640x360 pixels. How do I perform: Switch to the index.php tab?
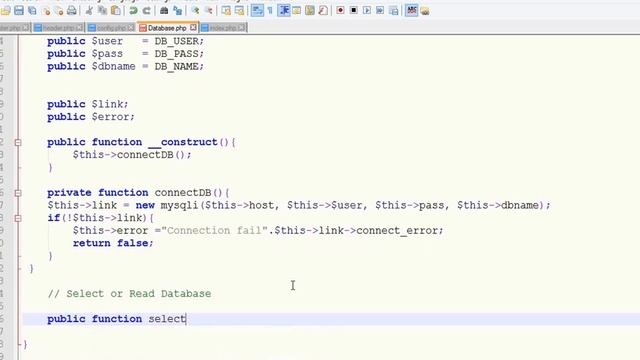point(223,28)
